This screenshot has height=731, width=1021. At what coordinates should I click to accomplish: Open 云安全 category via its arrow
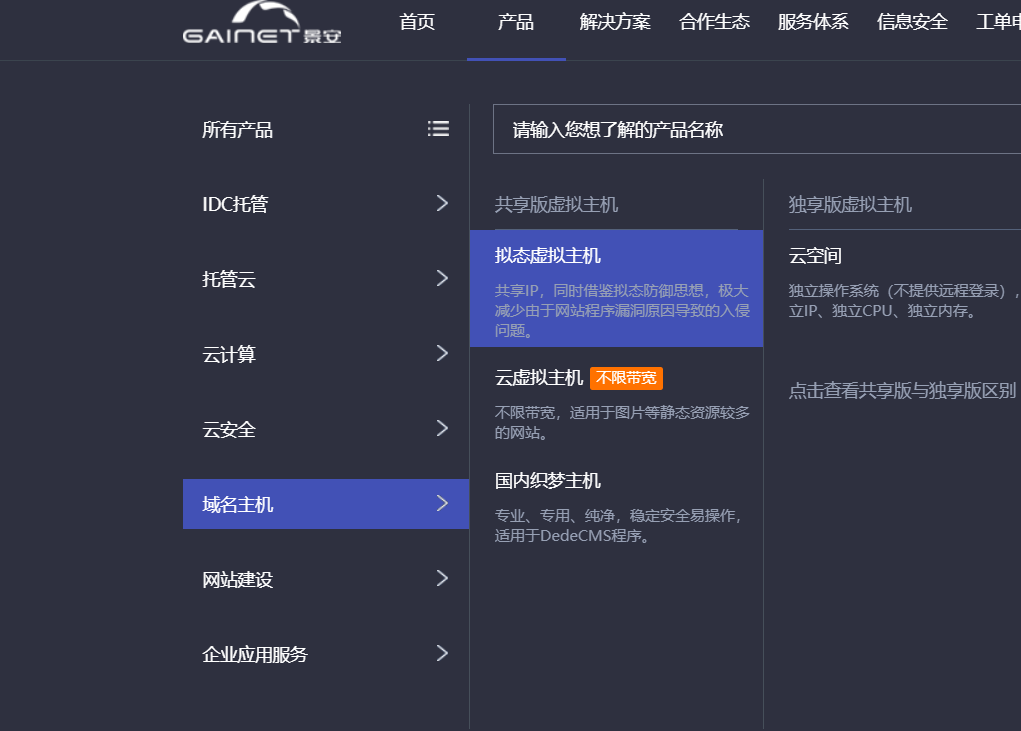(x=442, y=429)
